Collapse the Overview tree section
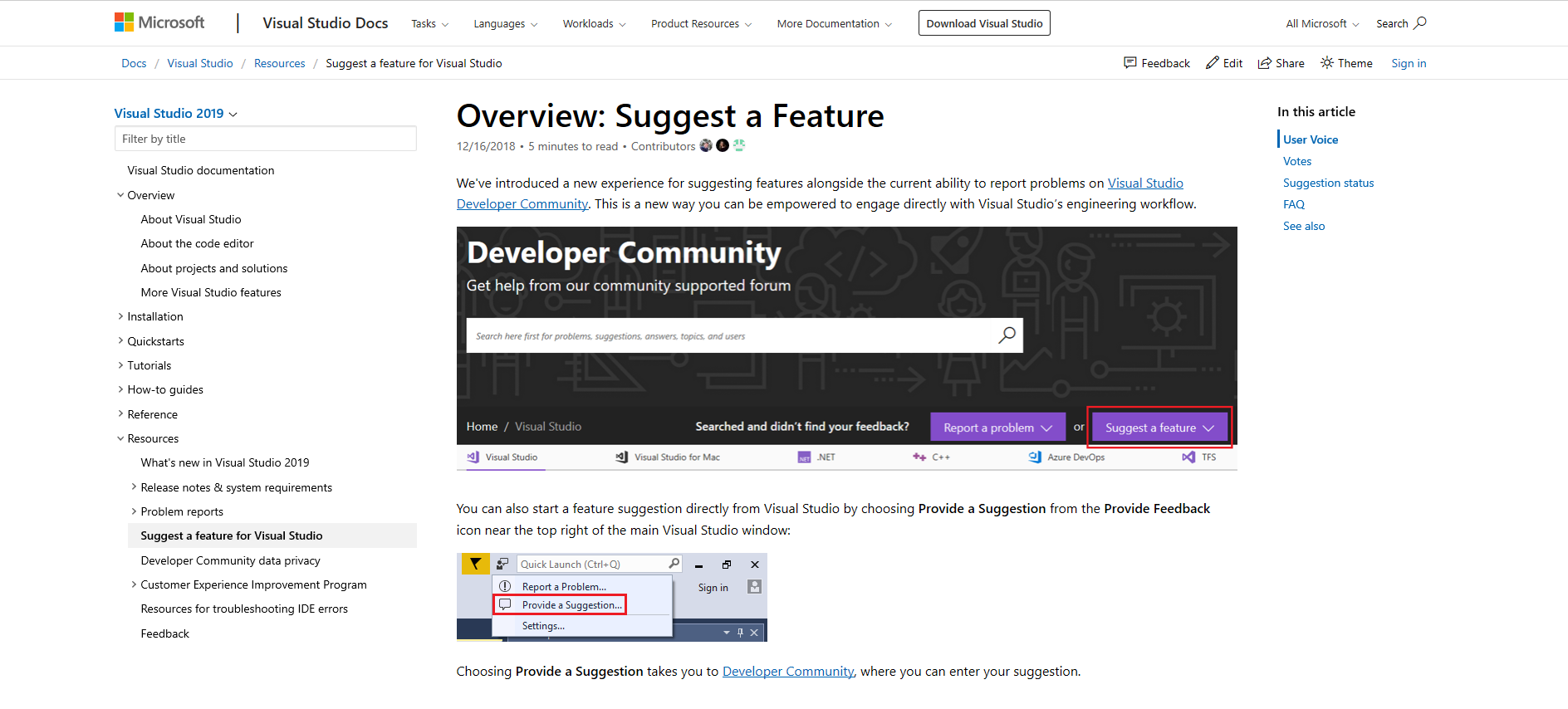The image size is (1568, 709). click(x=120, y=195)
